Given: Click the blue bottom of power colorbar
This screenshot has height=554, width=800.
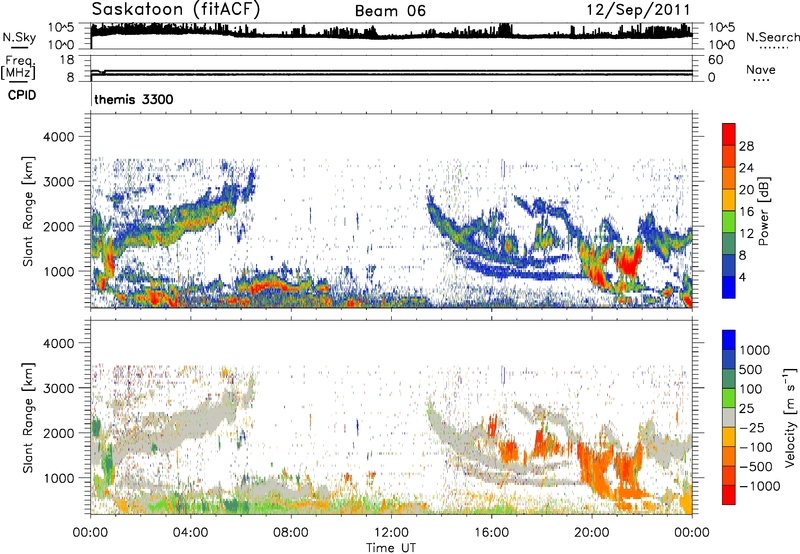Looking at the screenshot, I should coord(729,287).
